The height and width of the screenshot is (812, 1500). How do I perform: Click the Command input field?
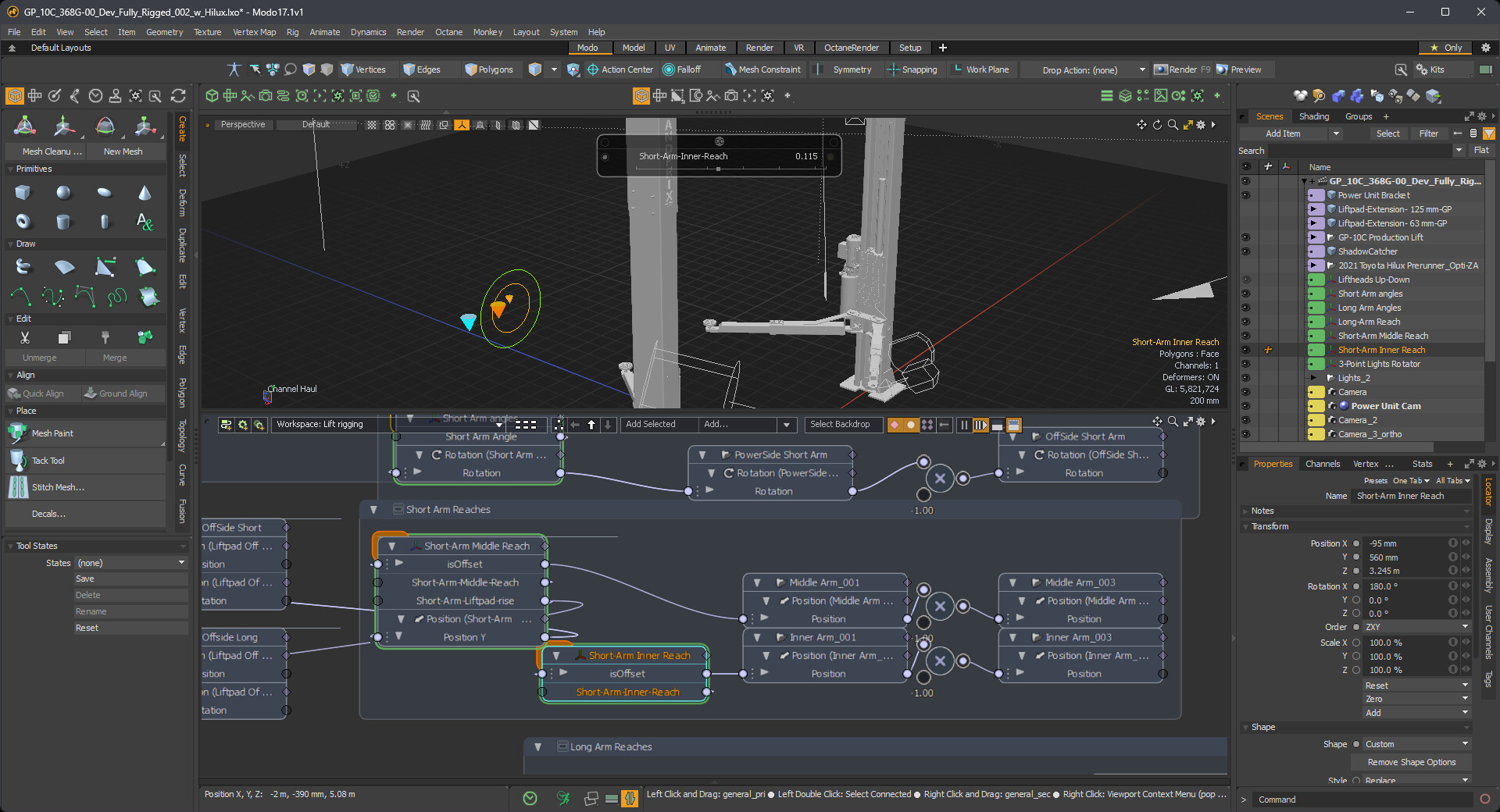pos(1363,800)
